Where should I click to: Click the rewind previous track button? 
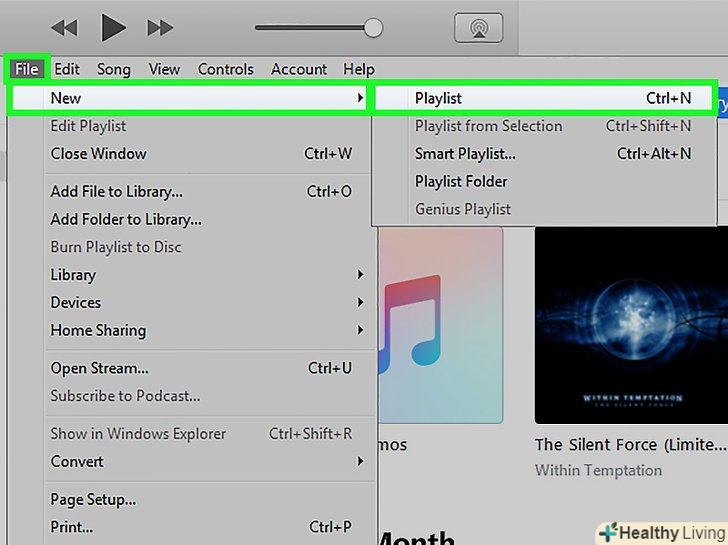pyautogui.click(x=64, y=28)
